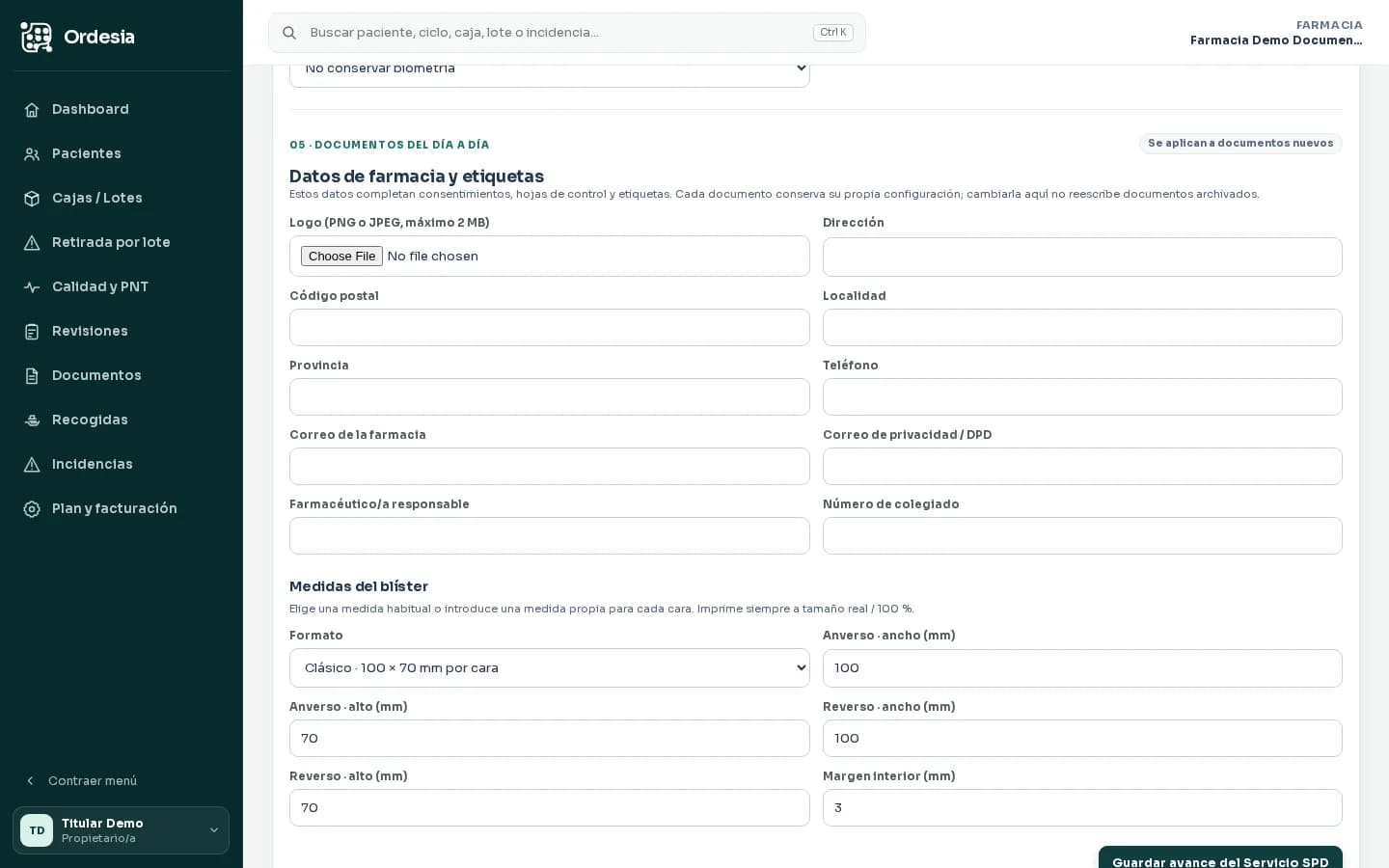This screenshot has width=1389, height=868.
Task: Open Plan y facturación
Action: click(122, 509)
